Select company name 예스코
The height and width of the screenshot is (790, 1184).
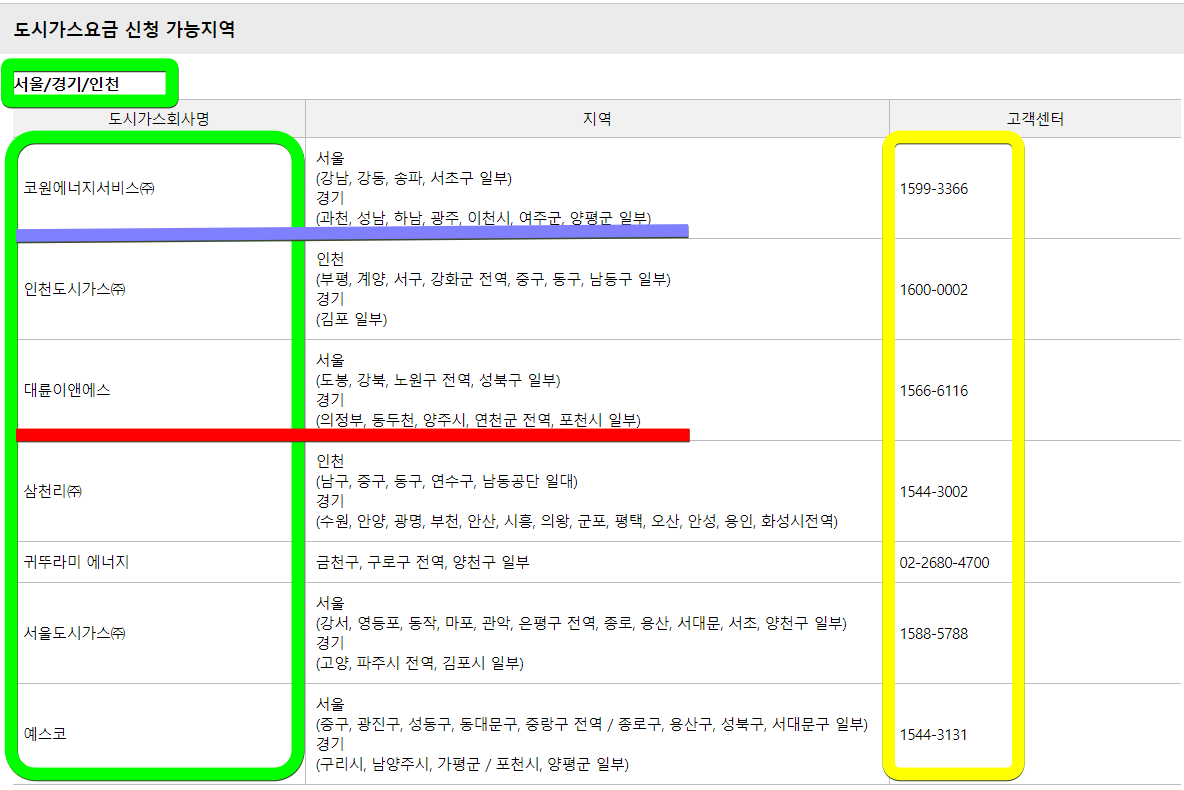pyautogui.click(x=45, y=734)
